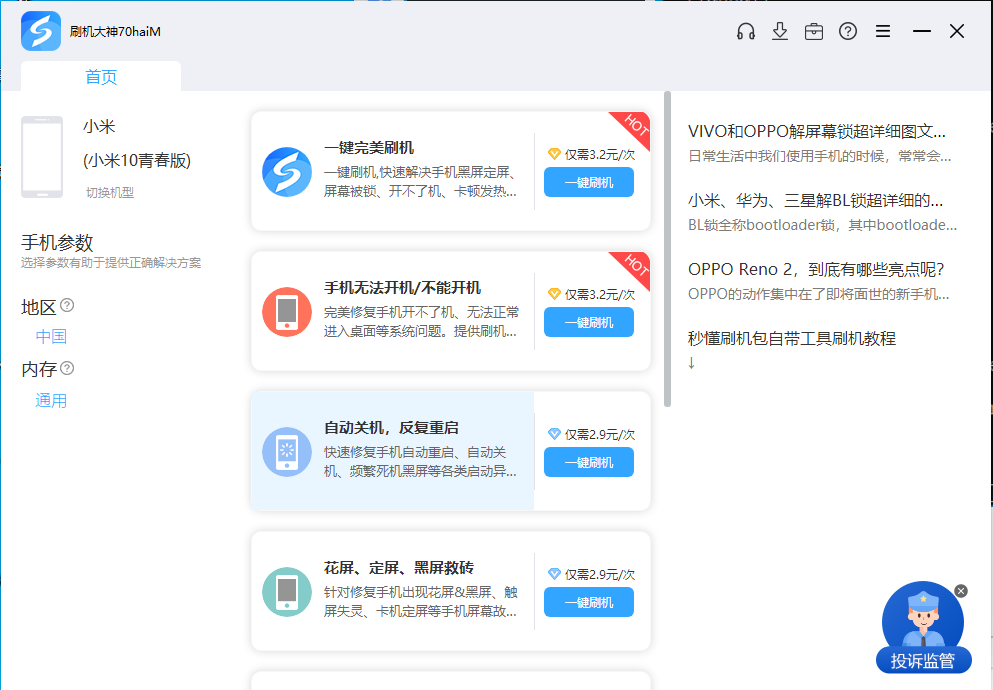Click gold diamond icon in 手机无法开机 card
Viewport: 993px width, 690px height.
point(554,294)
